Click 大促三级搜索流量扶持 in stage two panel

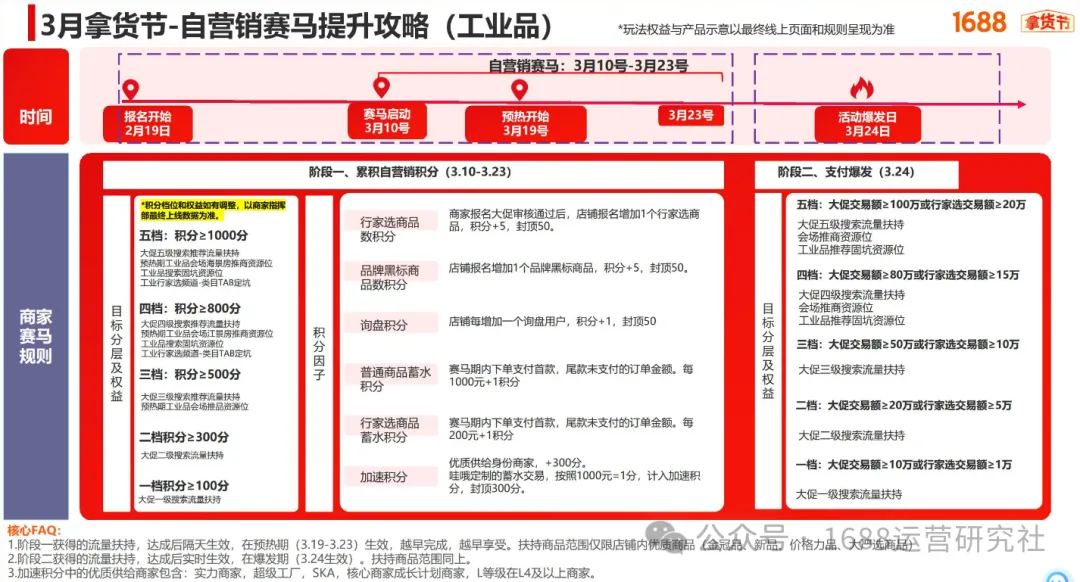click(x=851, y=370)
